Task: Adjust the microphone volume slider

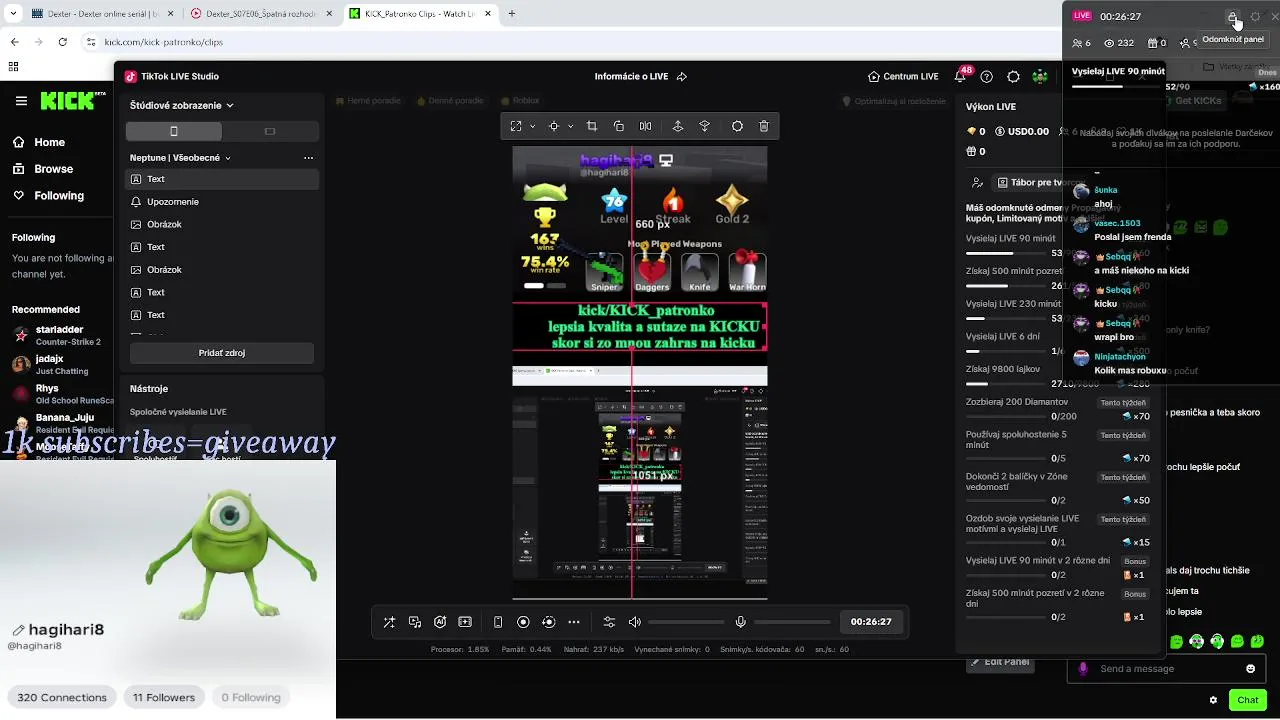Action: coord(792,622)
